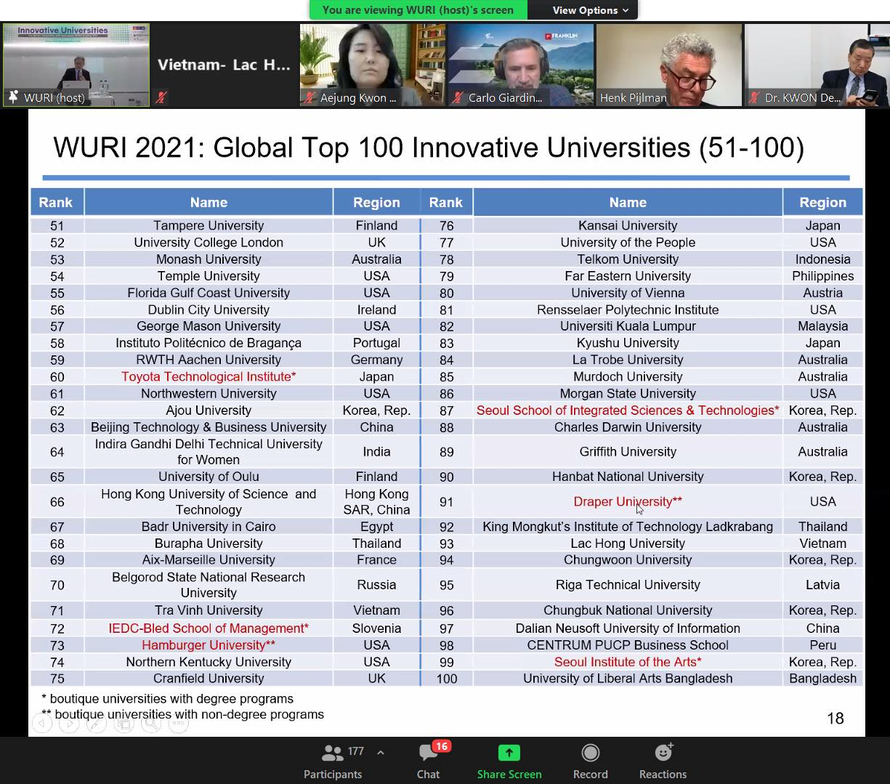Viewport: 890px width, 784px height.
Task: Select Dr. KWON's video thumbnail
Action: click(x=816, y=65)
